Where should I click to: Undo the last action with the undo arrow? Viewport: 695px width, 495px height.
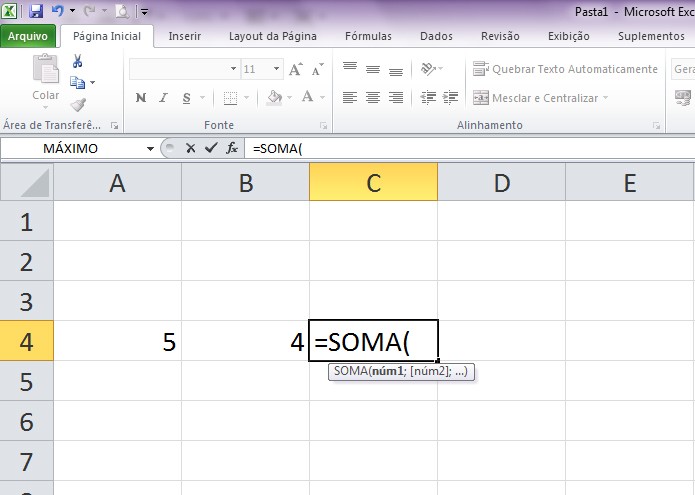[x=58, y=11]
